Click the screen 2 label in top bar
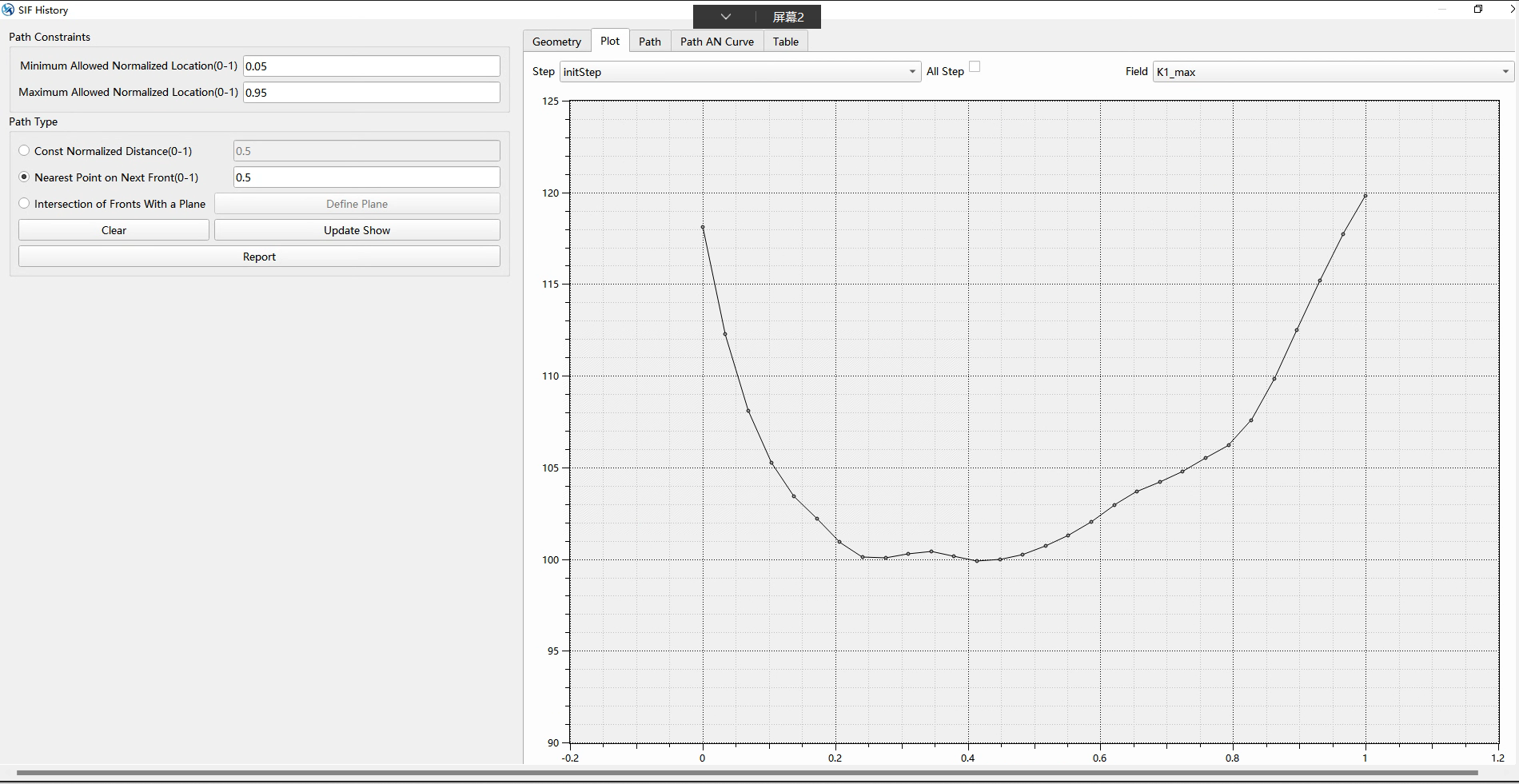The height and width of the screenshot is (784, 1519). pyautogui.click(x=788, y=17)
